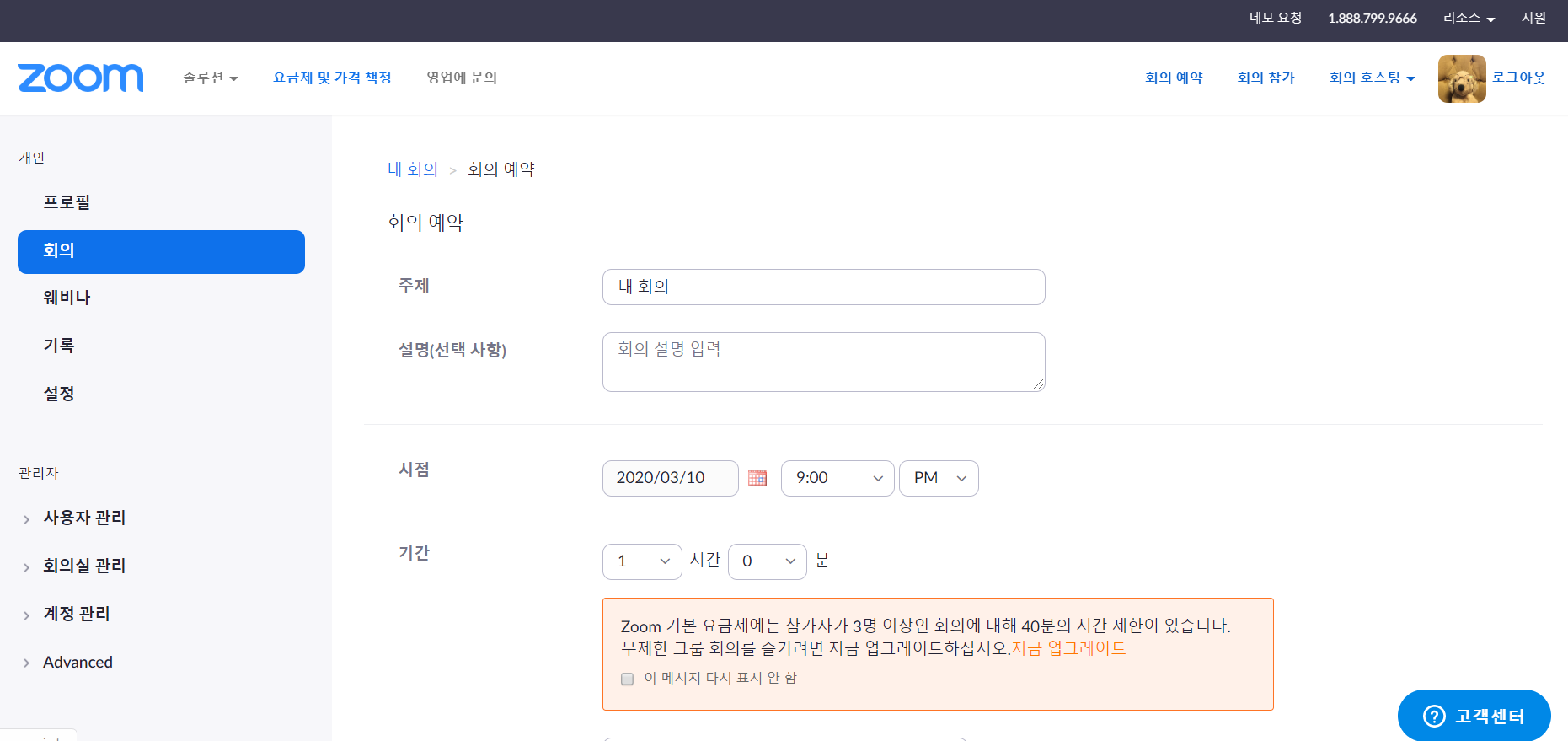Select 프로필 in the sidebar
Image resolution: width=1568 pixels, height=741 pixels.
[67, 202]
